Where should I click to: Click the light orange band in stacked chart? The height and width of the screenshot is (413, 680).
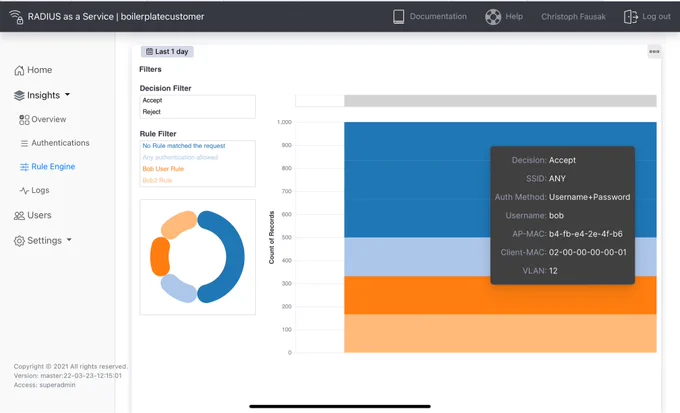tap(500, 334)
